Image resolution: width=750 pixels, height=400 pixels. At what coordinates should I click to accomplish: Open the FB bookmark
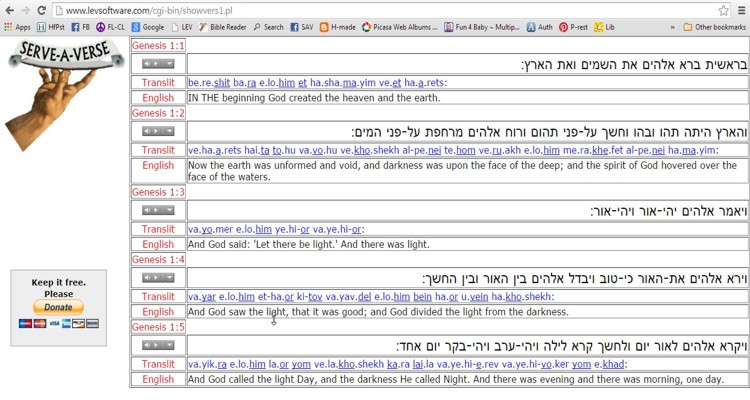80,27
